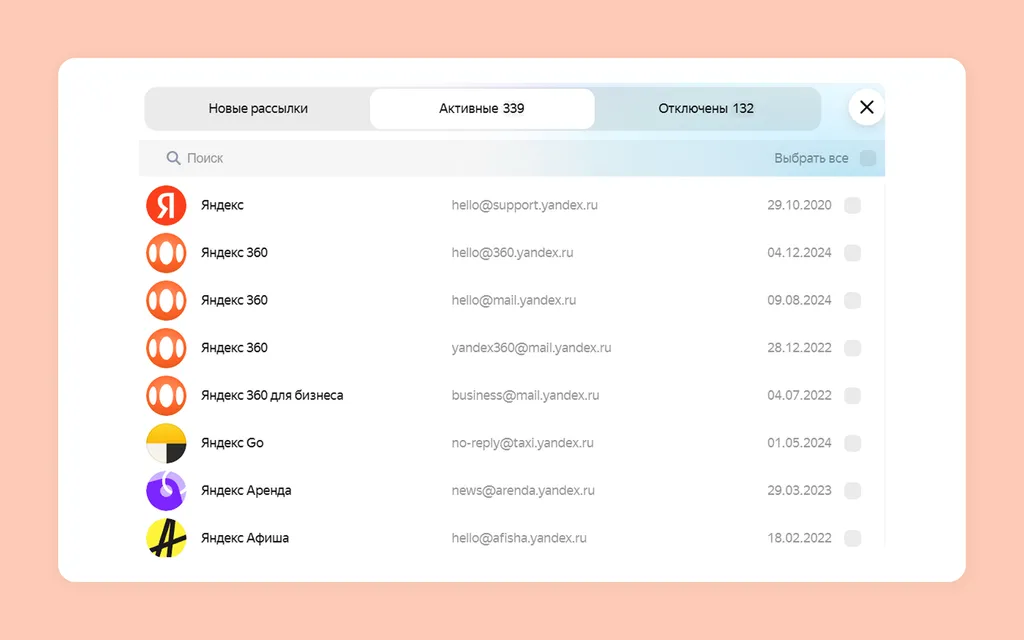Image resolution: width=1024 pixels, height=640 pixels.
Task: Click the date 01.05.2024
Action: (799, 443)
